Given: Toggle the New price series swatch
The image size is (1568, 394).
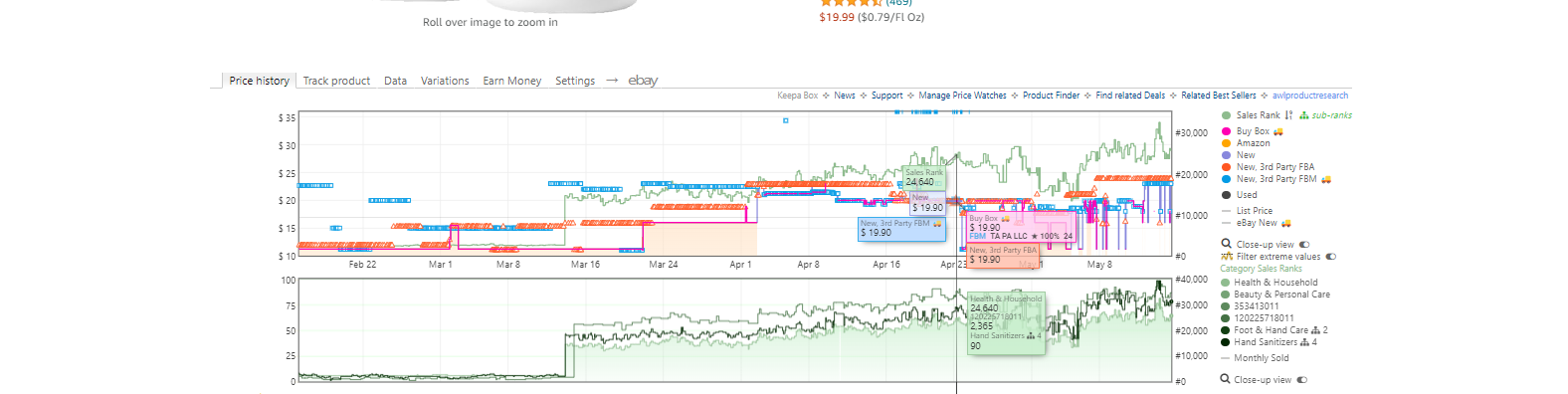Looking at the screenshot, I should (1226, 155).
